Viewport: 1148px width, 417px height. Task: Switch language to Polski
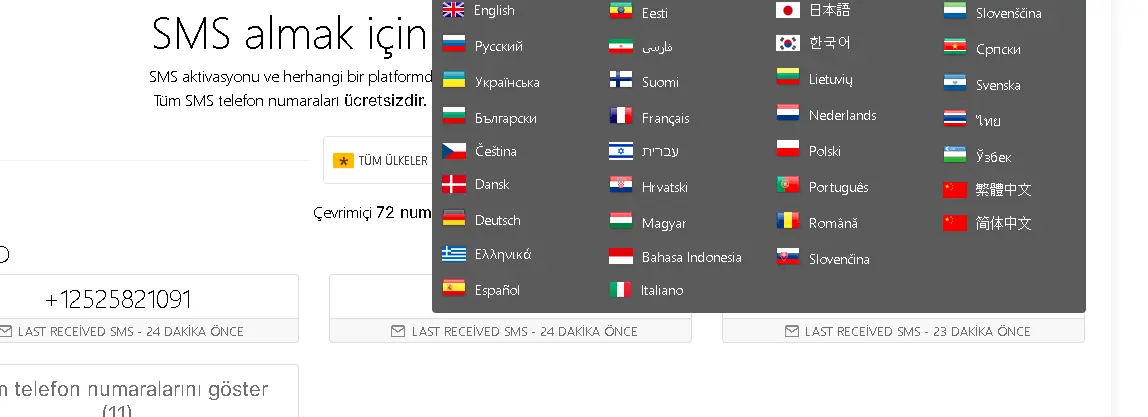point(824,151)
